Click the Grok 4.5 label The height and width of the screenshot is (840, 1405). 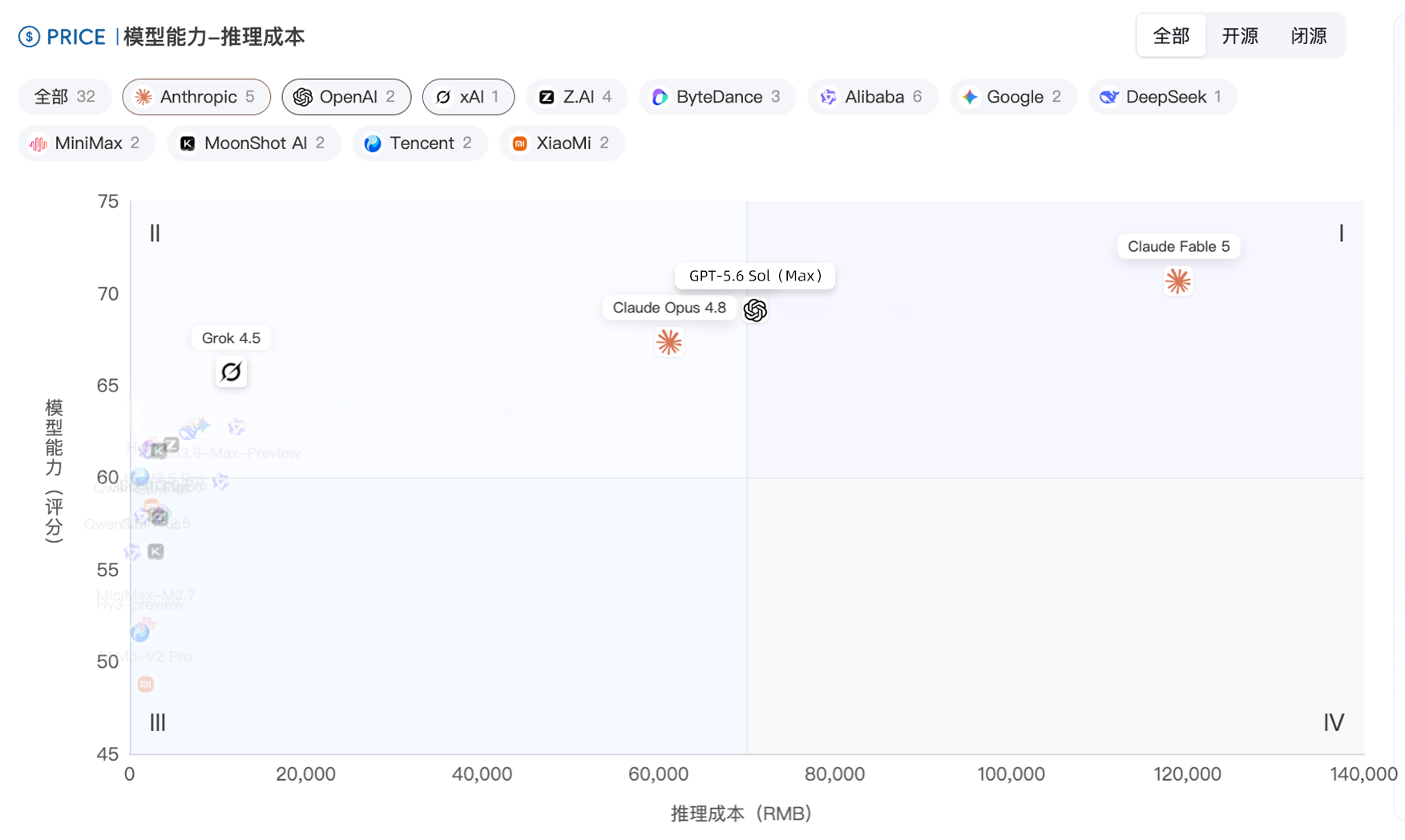click(x=231, y=338)
